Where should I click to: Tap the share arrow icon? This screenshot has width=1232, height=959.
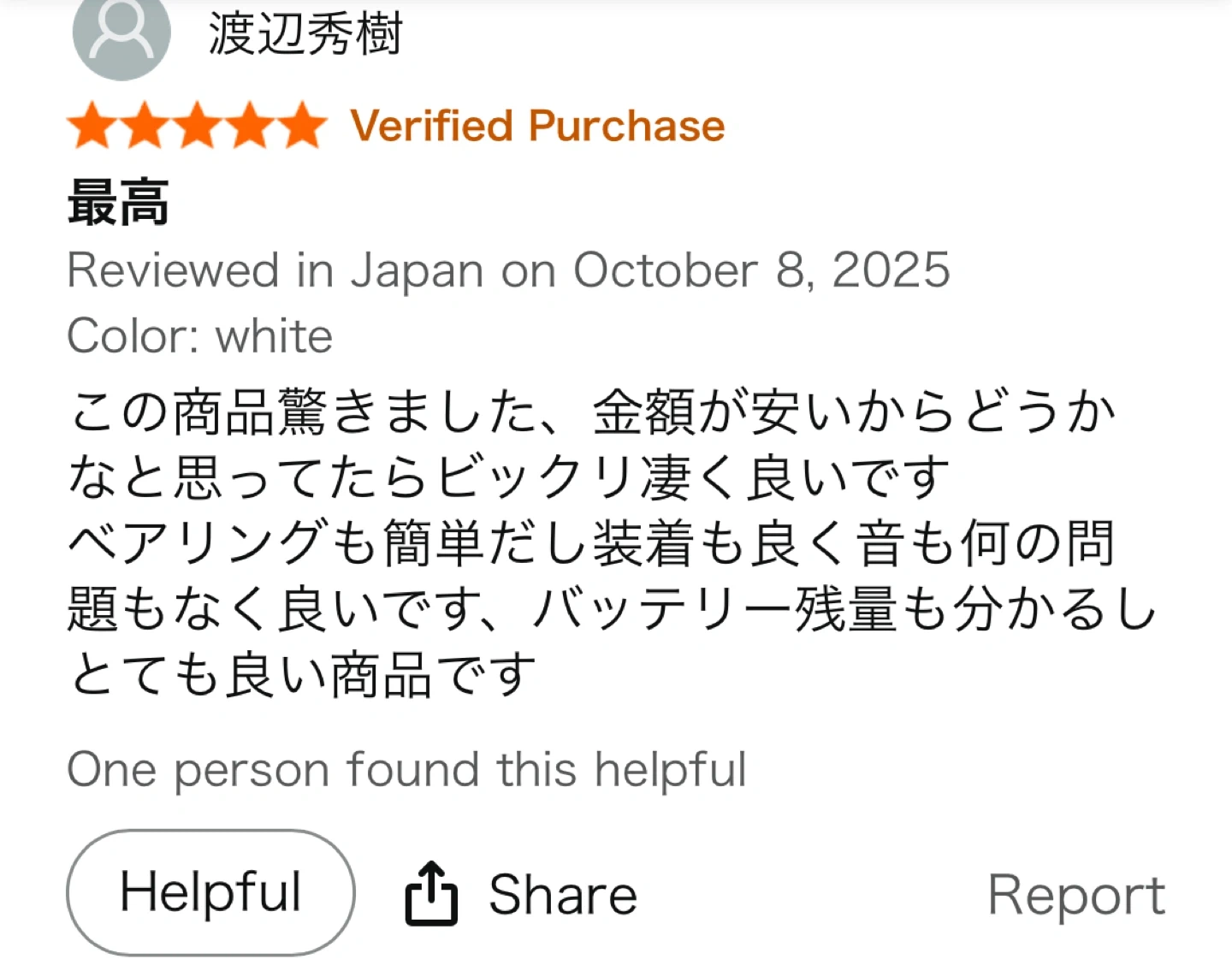pos(431,893)
